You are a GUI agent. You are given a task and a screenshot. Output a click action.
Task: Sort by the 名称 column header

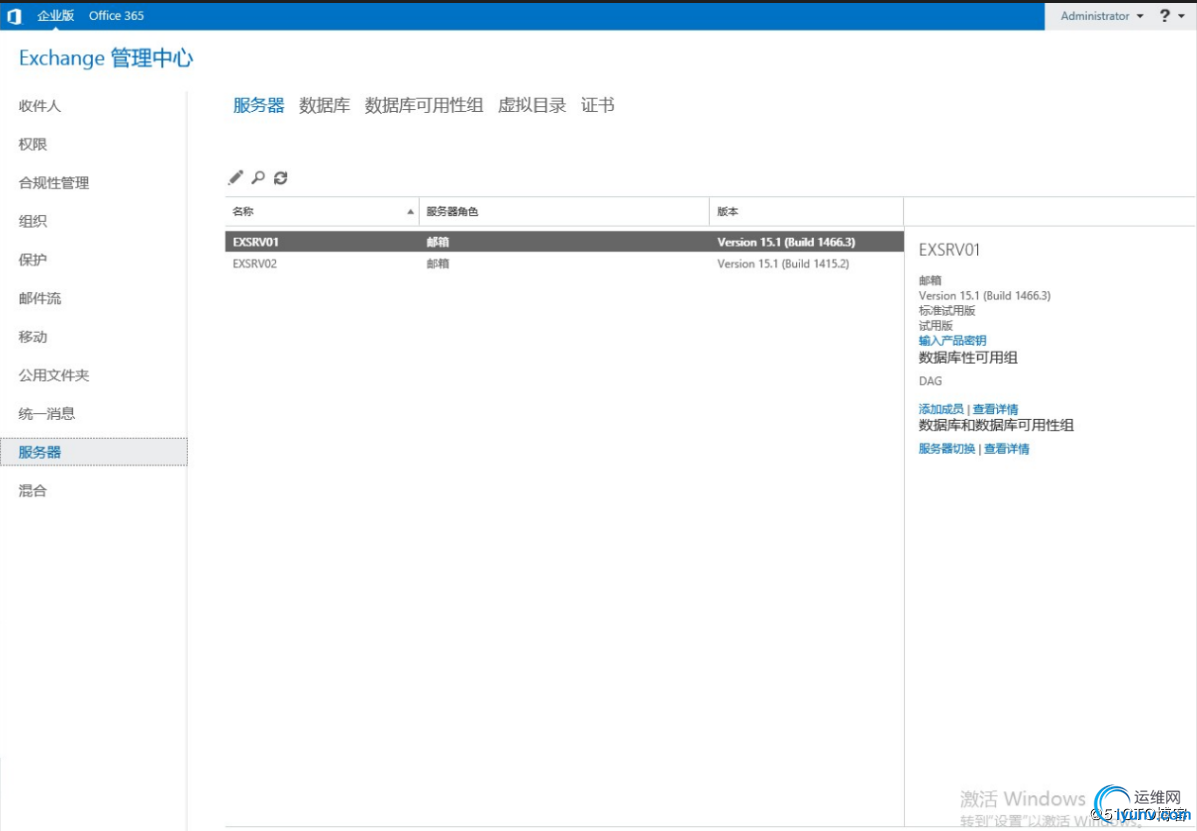coord(322,211)
